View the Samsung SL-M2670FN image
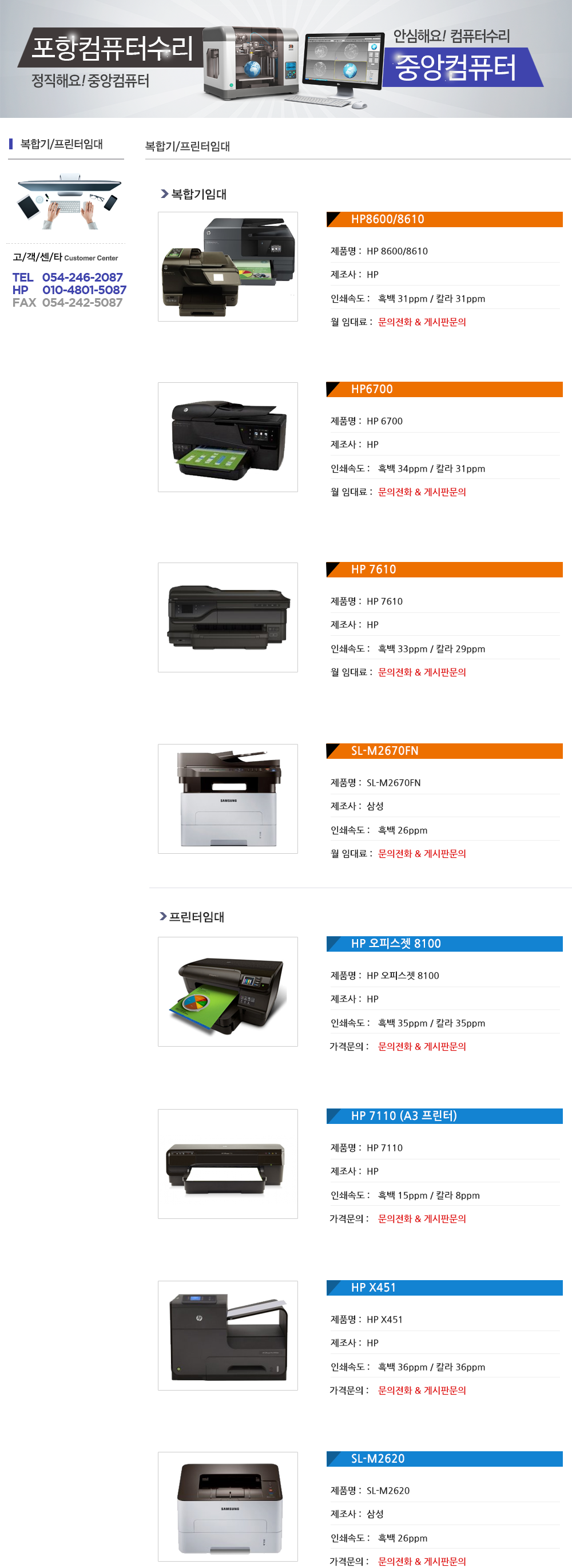 228,799
